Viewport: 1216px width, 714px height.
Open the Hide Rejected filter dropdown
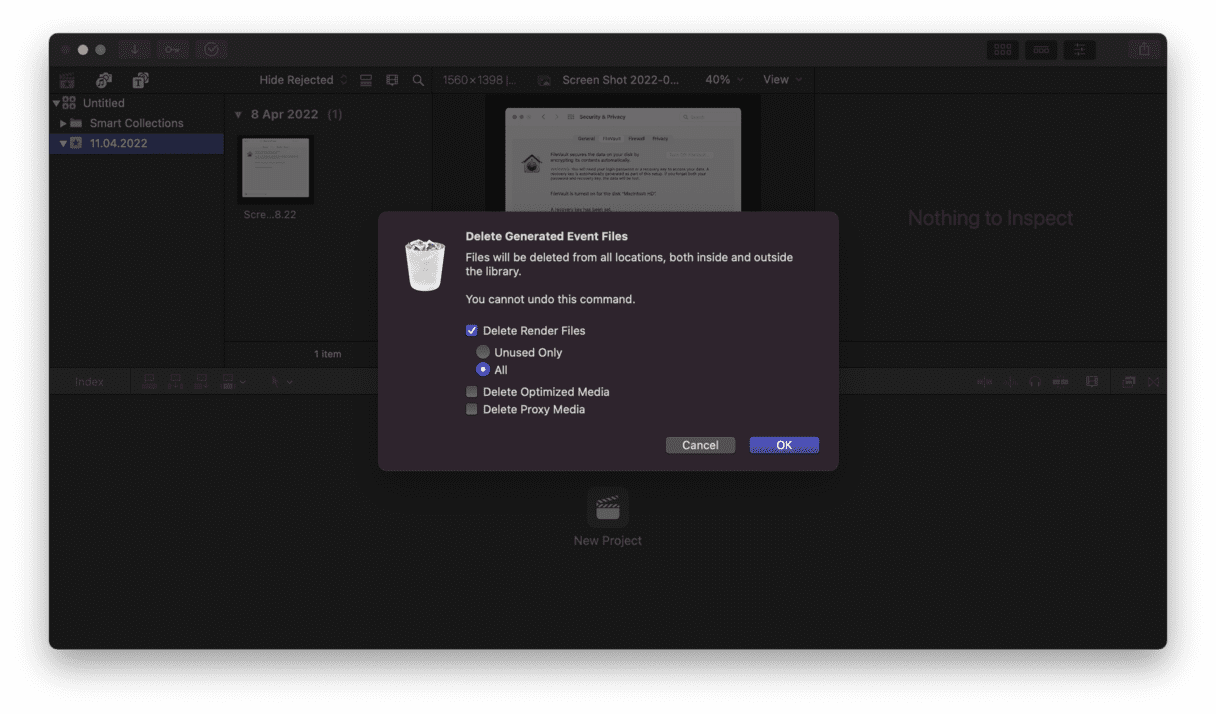(303, 80)
